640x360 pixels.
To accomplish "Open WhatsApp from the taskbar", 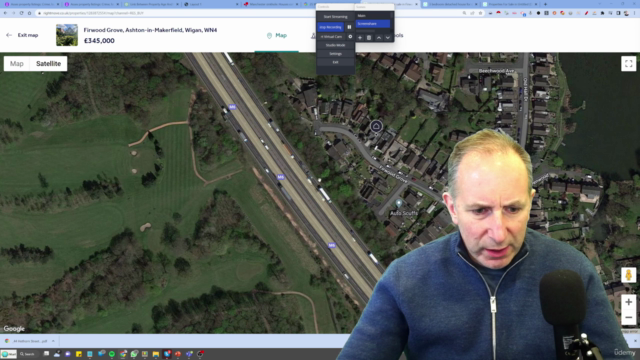I will click(x=134, y=354).
